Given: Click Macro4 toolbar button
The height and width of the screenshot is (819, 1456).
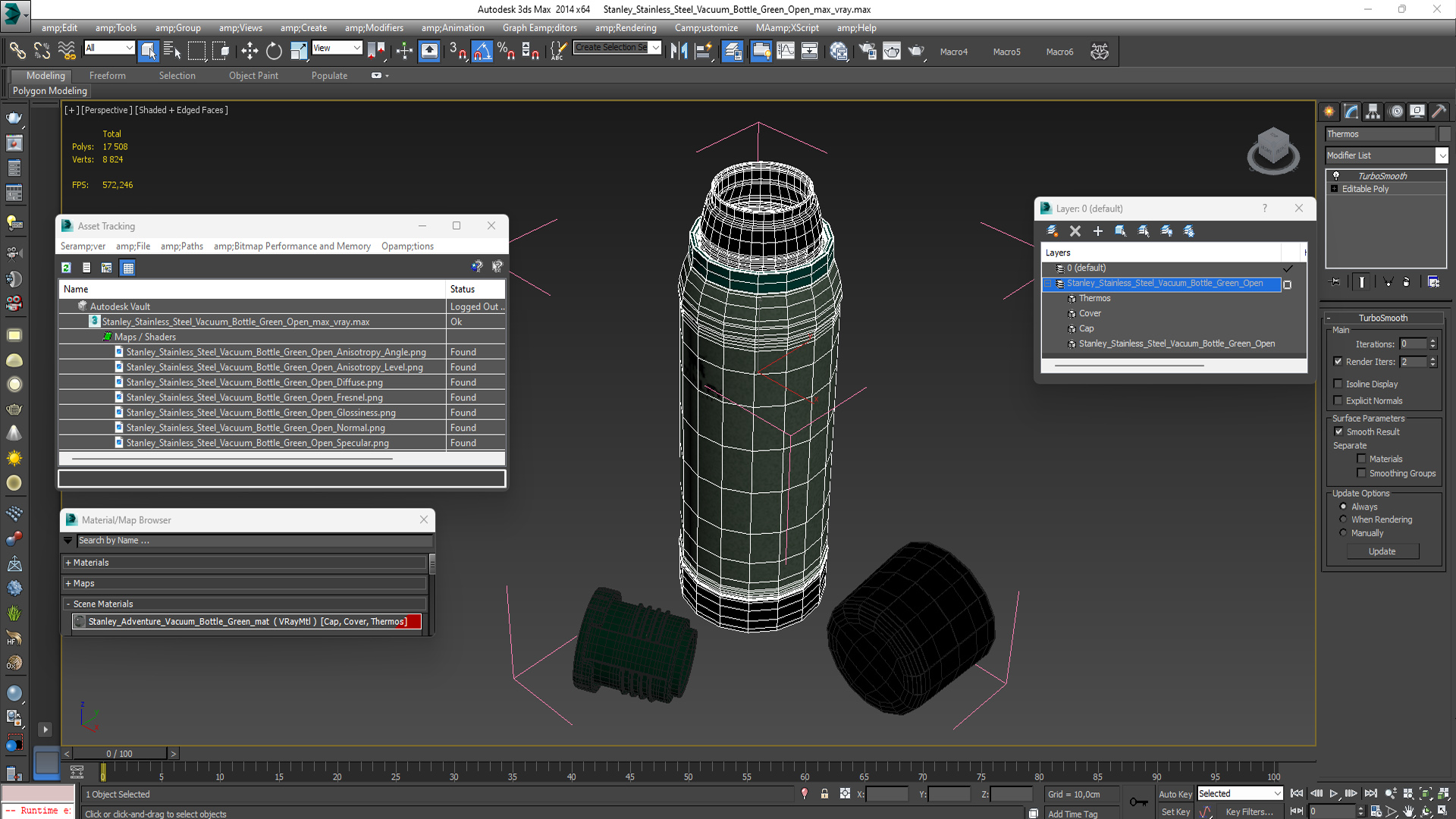Looking at the screenshot, I should tap(954, 52).
